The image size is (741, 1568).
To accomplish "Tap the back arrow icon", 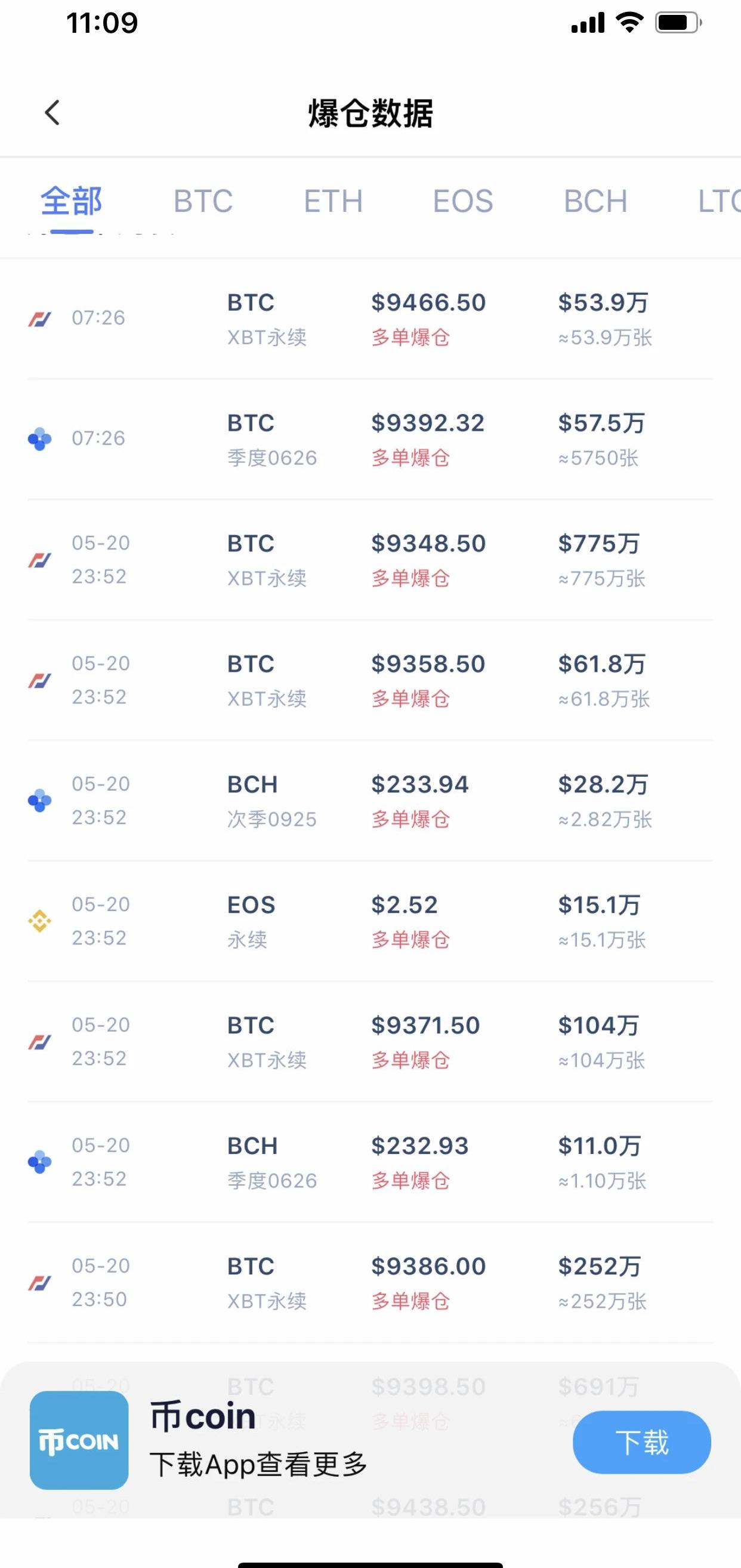I will [53, 113].
